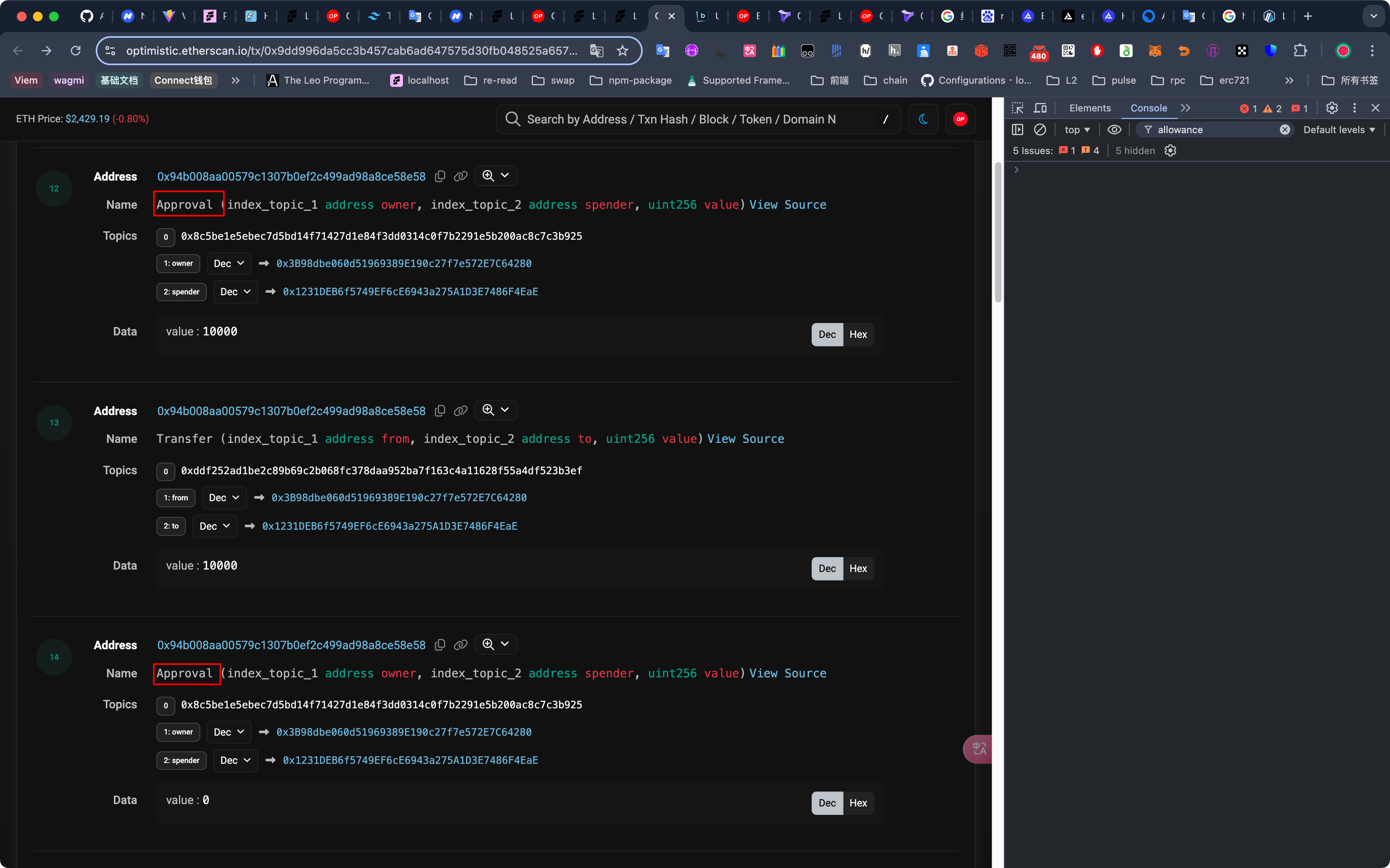Open magnifier dropdown for log 14 address
This screenshot has height=868, width=1390.
tap(496, 644)
